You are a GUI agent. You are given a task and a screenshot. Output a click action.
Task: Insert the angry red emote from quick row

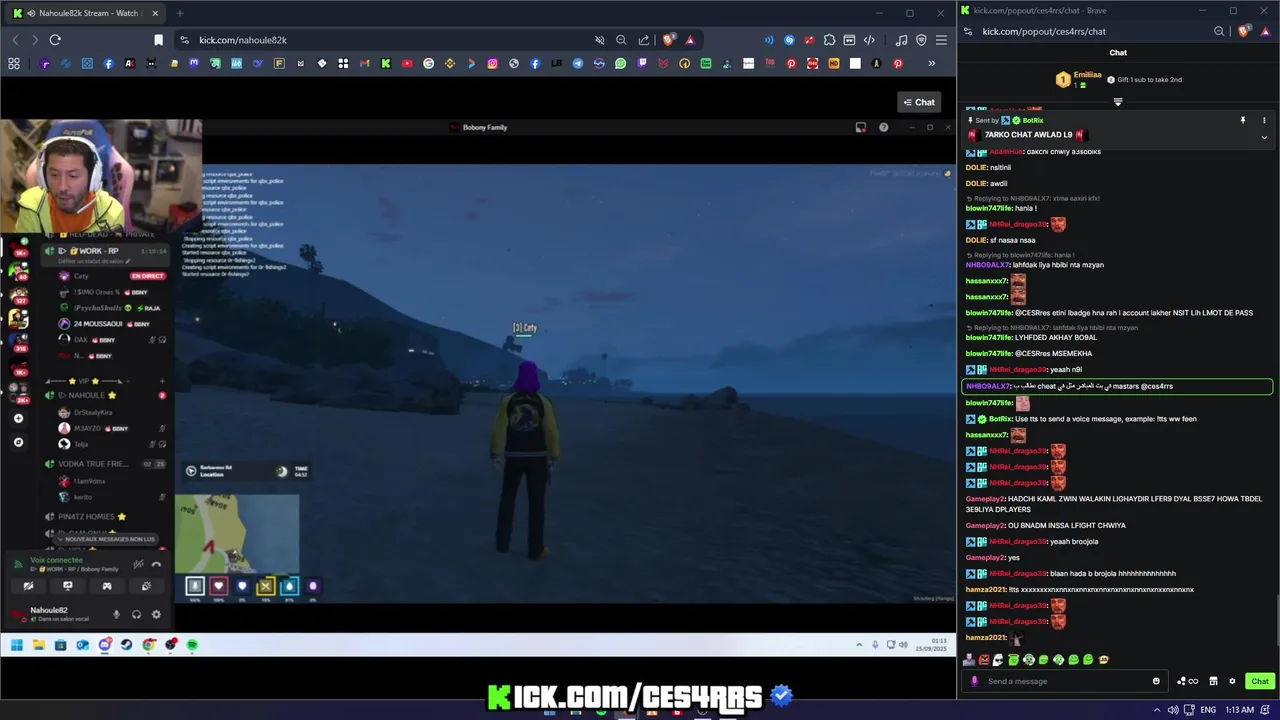984,660
